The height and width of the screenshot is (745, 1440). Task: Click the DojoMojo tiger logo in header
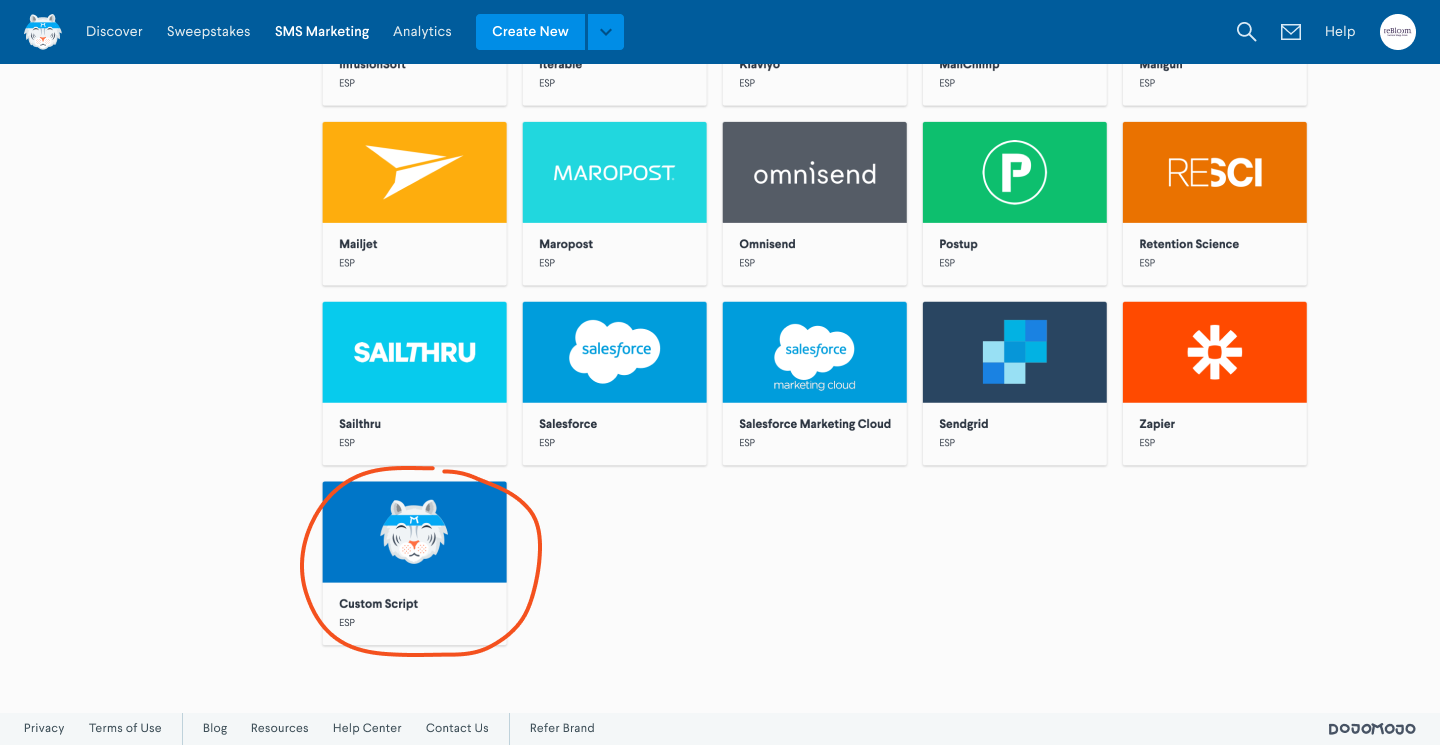43,32
